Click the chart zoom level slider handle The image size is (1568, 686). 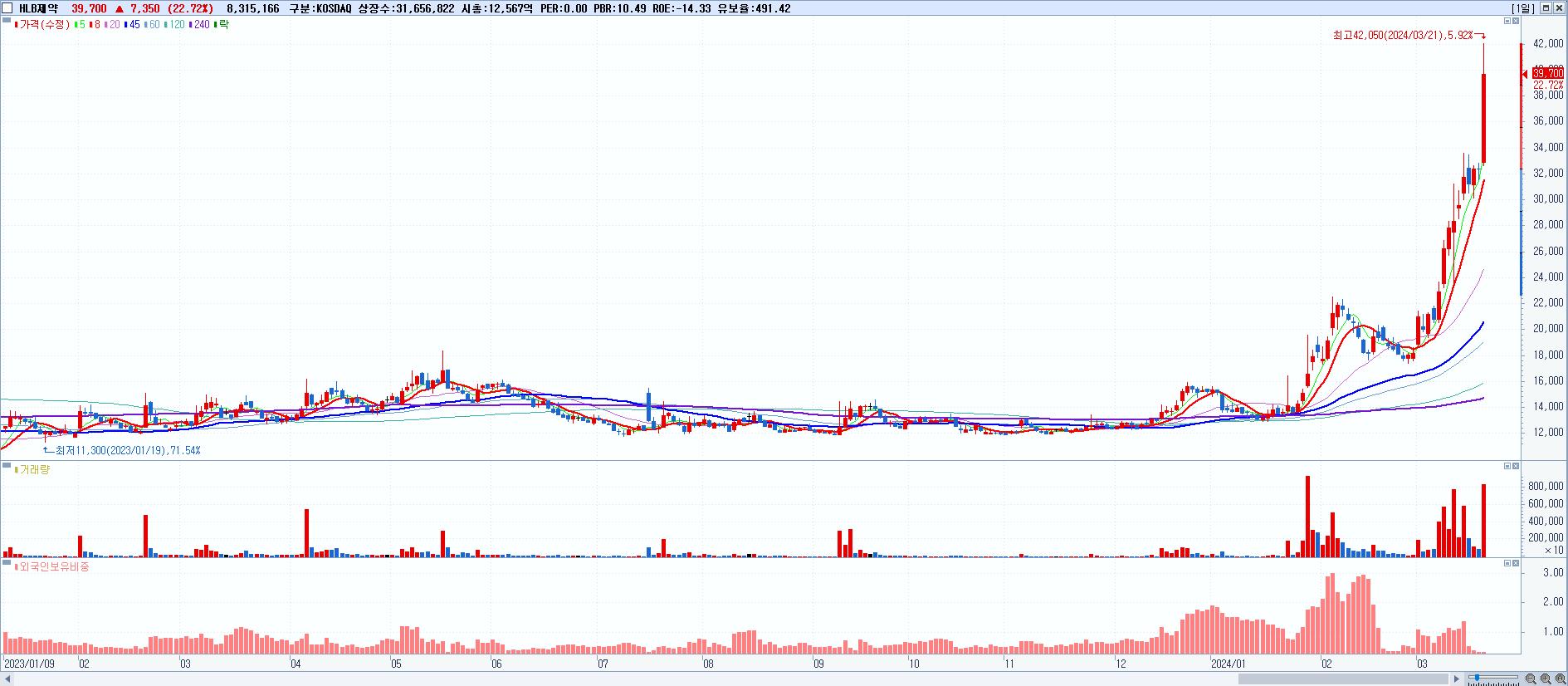[x=1477, y=679]
